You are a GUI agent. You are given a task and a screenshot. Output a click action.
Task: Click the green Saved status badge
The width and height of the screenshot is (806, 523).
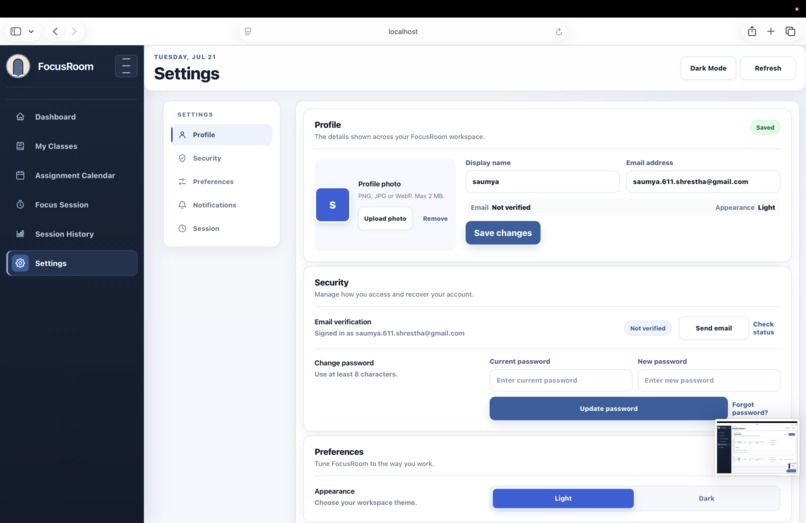click(765, 128)
